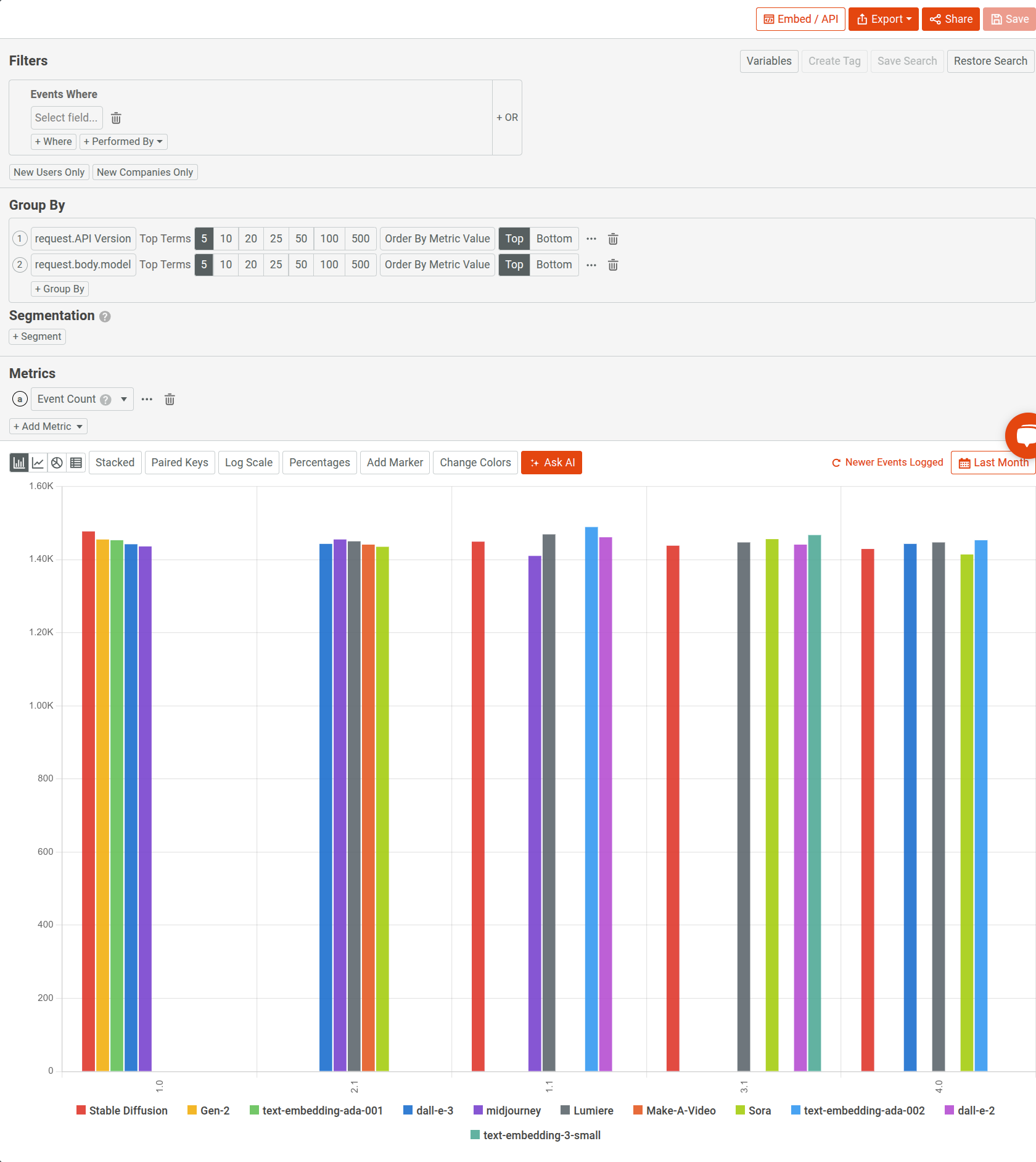
Task: Toggle Log Scale on the chart
Action: [248, 462]
